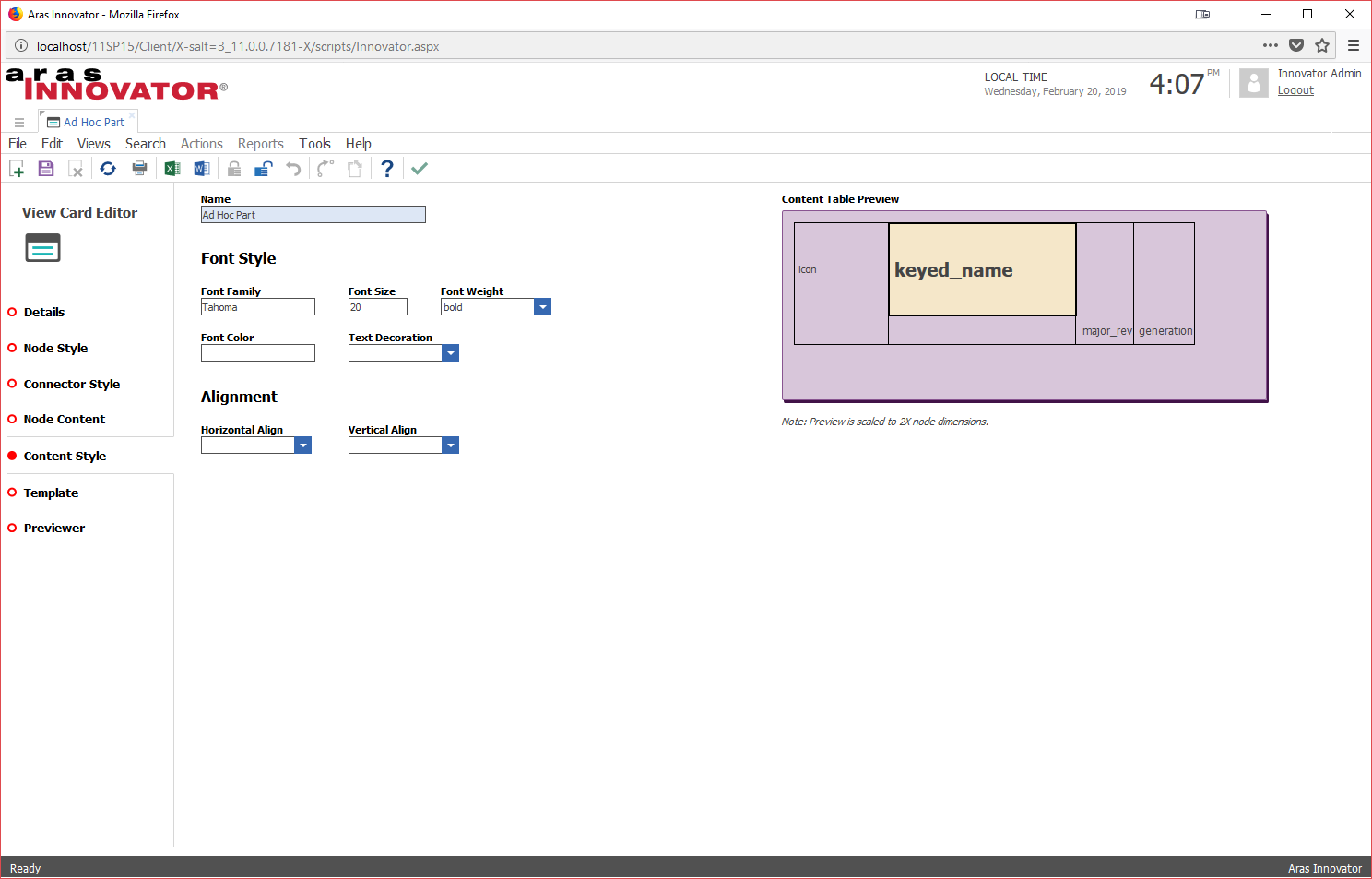Viewport: 1372px width, 879px height.
Task: Click the Font Size field
Action: (378, 307)
